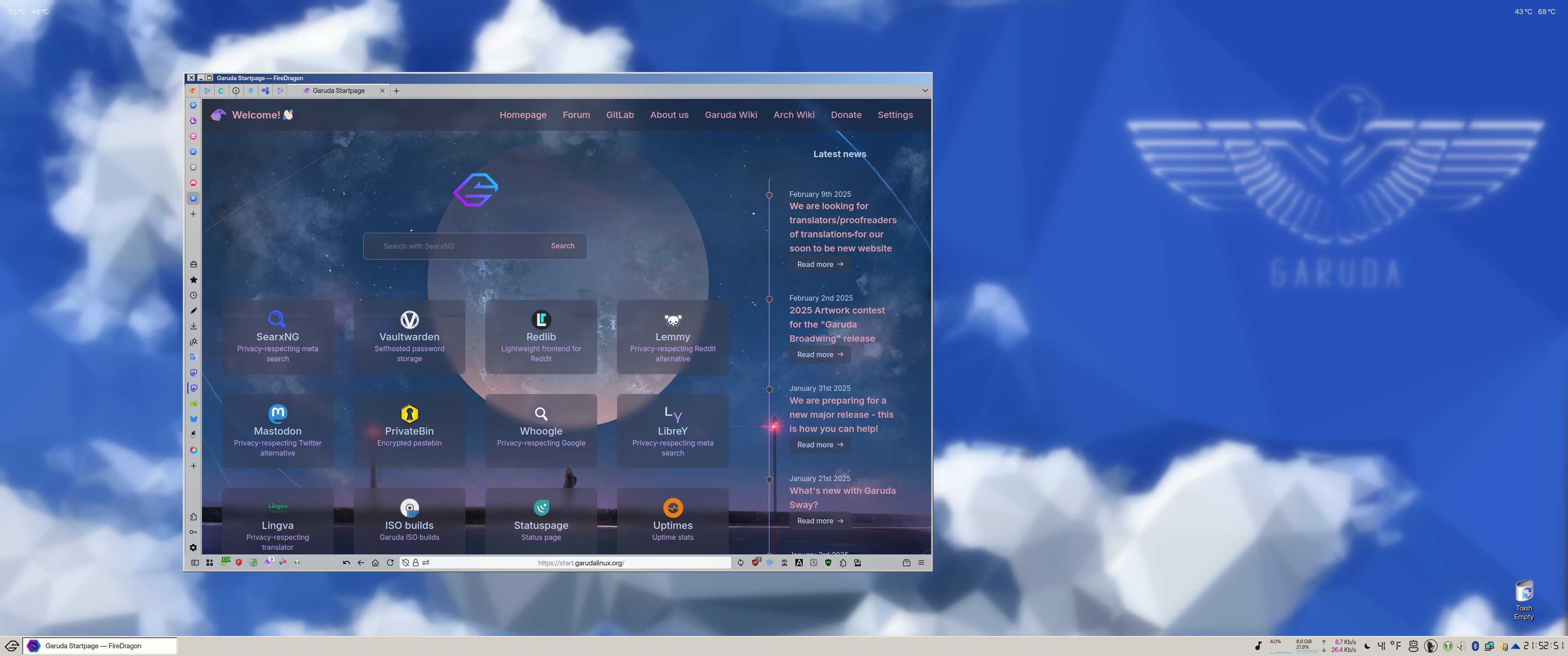
Task: Open the About us nav link
Action: tap(669, 115)
